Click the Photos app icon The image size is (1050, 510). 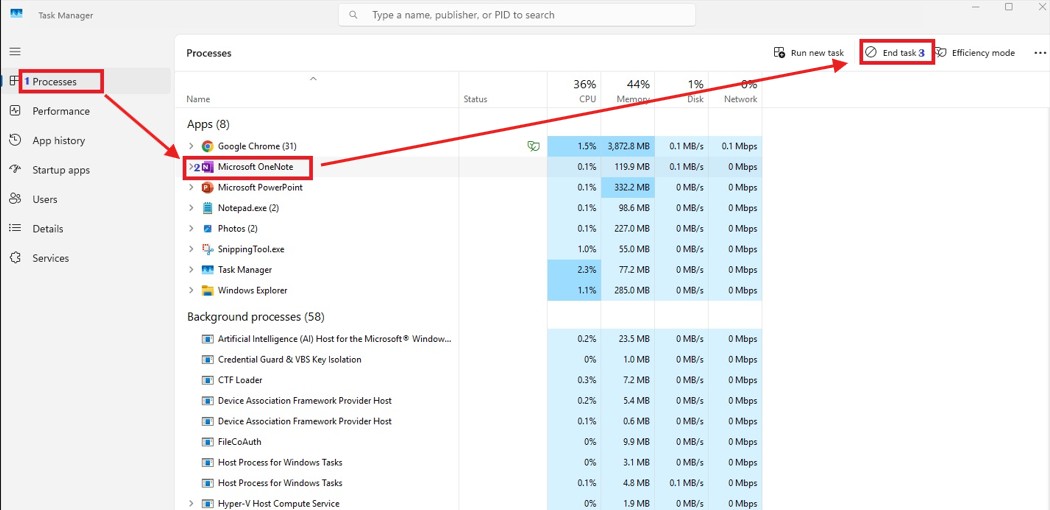[208, 229]
